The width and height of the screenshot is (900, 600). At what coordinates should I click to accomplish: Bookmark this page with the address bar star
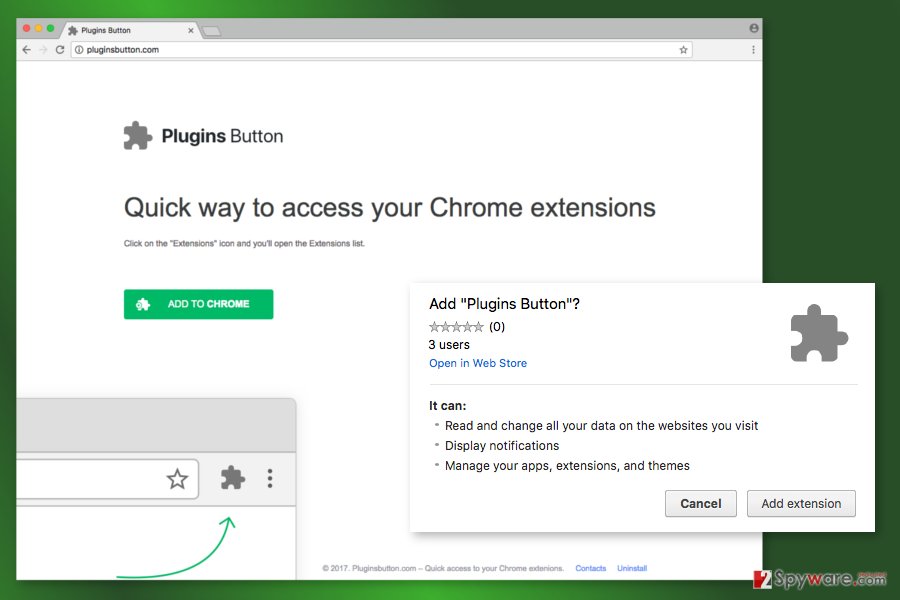click(683, 50)
